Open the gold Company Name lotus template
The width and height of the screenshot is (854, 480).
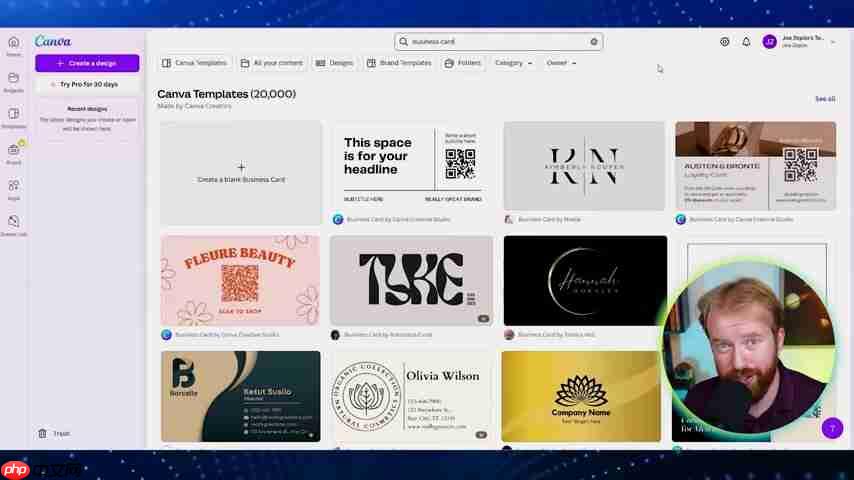click(581, 396)
